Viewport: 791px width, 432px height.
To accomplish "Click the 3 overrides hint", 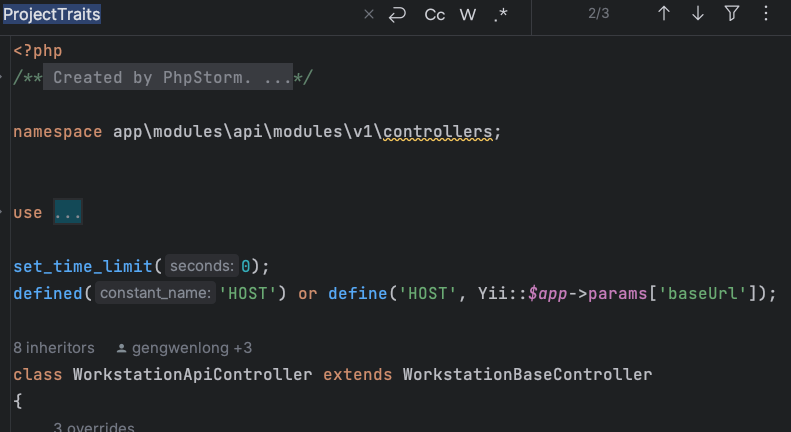I will point(94,427).
